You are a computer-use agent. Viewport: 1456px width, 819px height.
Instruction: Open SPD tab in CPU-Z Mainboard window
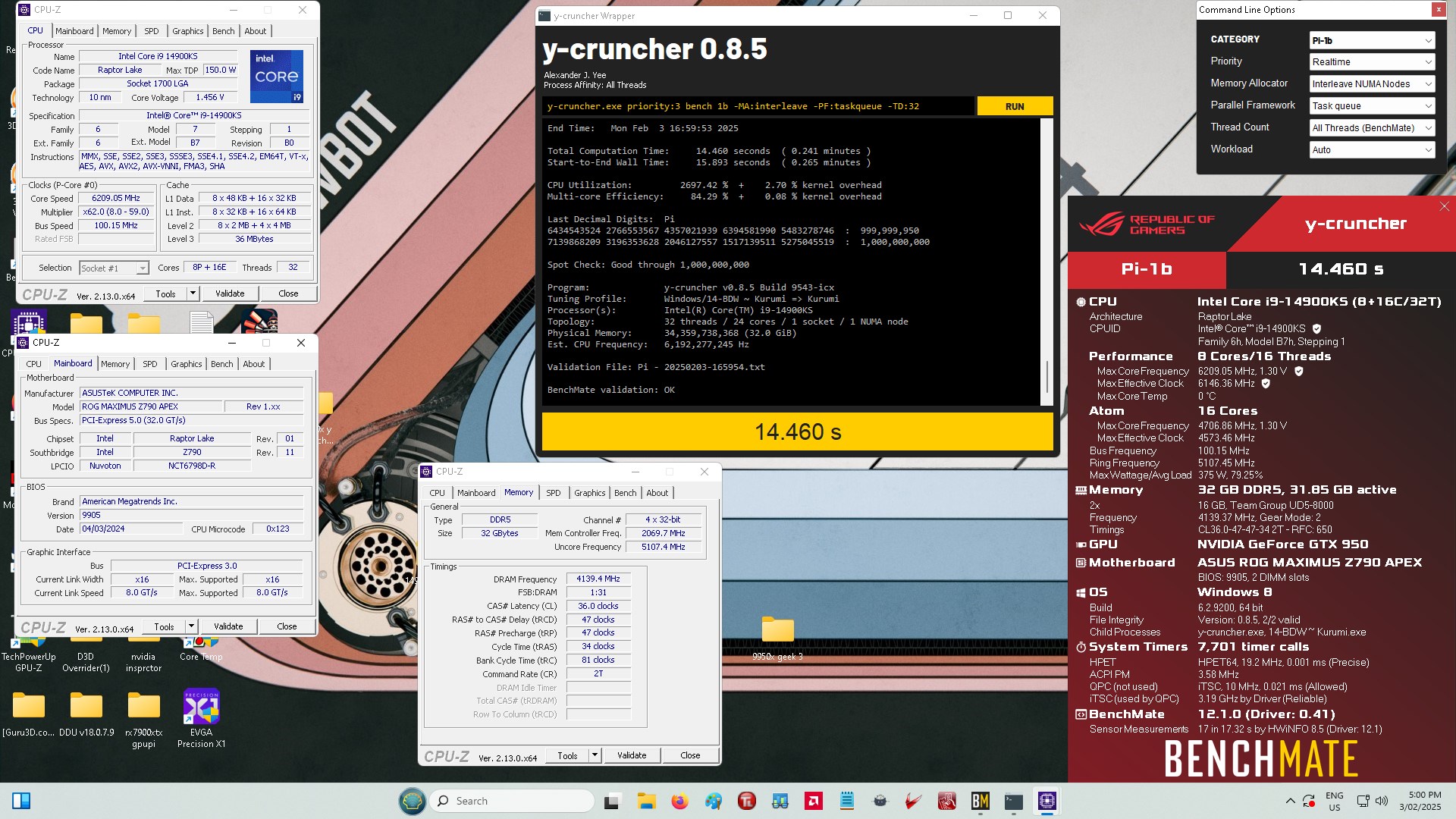150,364
